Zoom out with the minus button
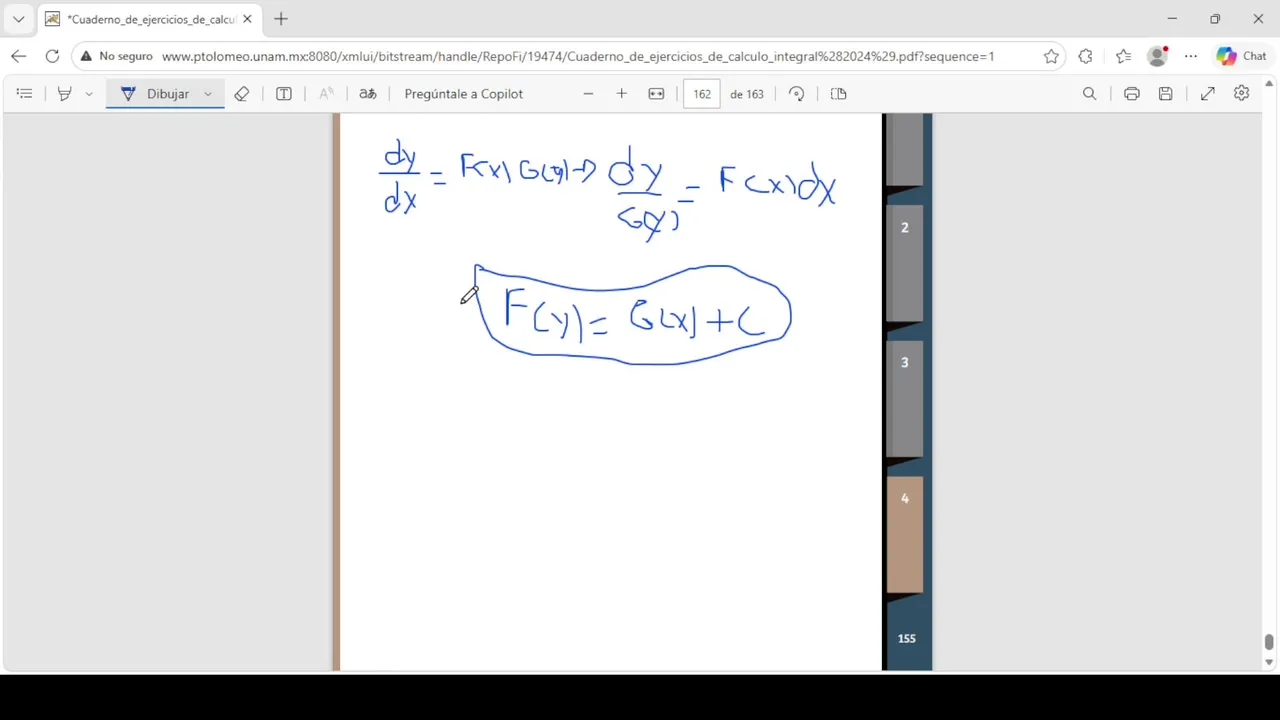 coord(588,94)
